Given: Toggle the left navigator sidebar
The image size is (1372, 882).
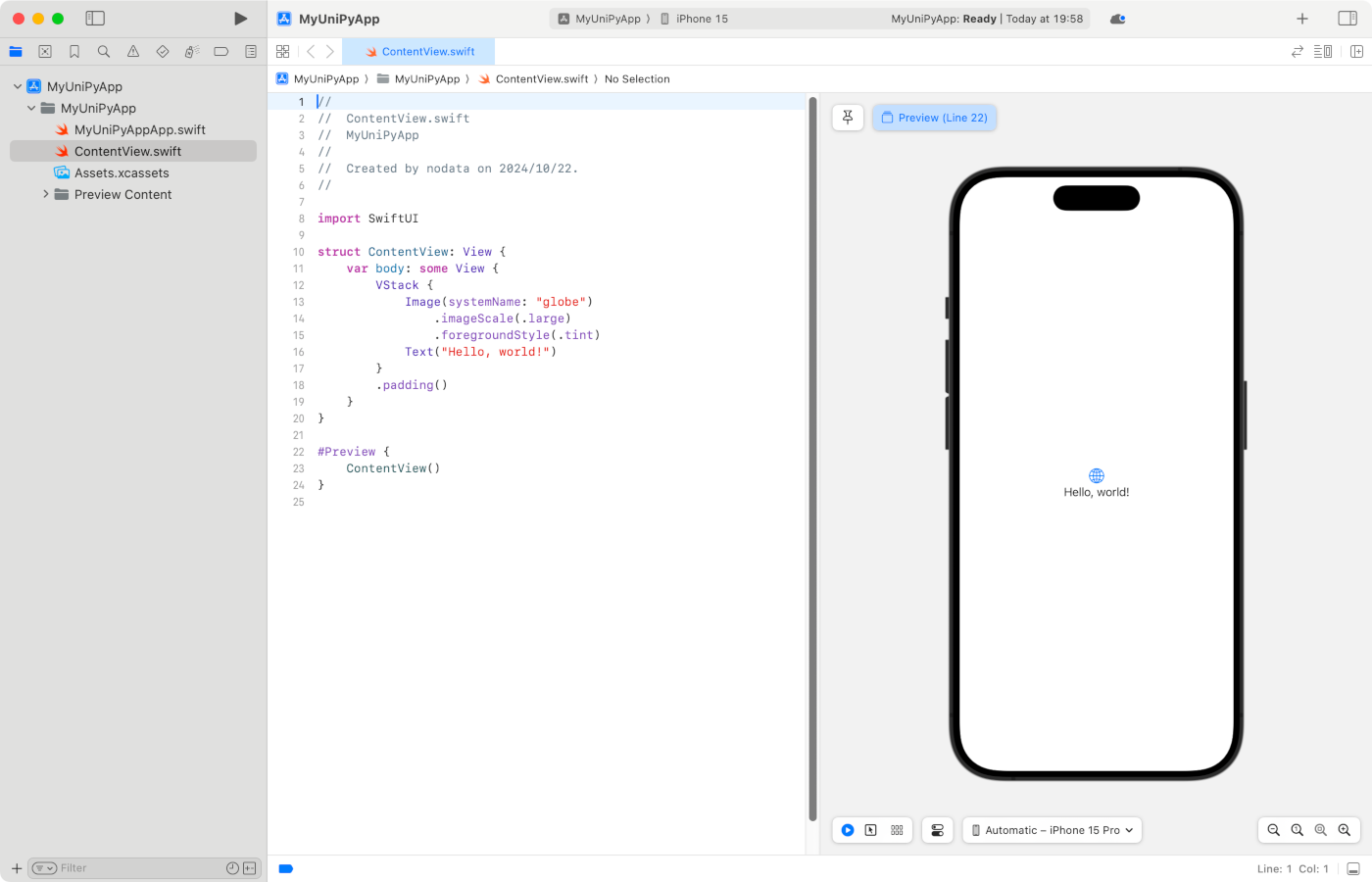Looking at the screenshot, I should [x=95, y=19].
